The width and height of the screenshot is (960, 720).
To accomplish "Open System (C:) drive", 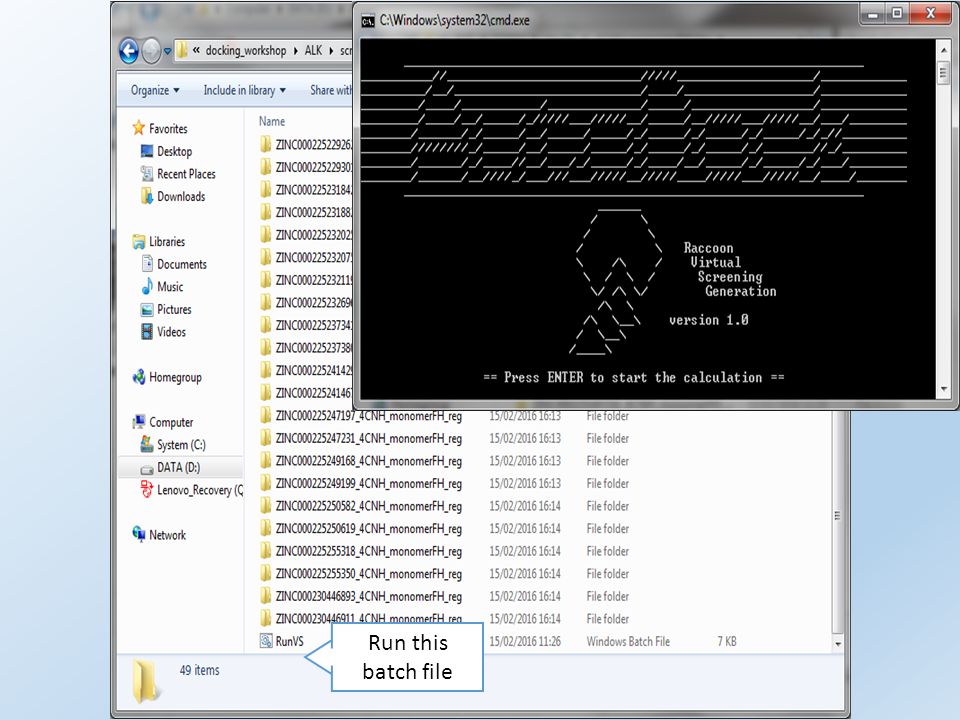I will (181, 445).
